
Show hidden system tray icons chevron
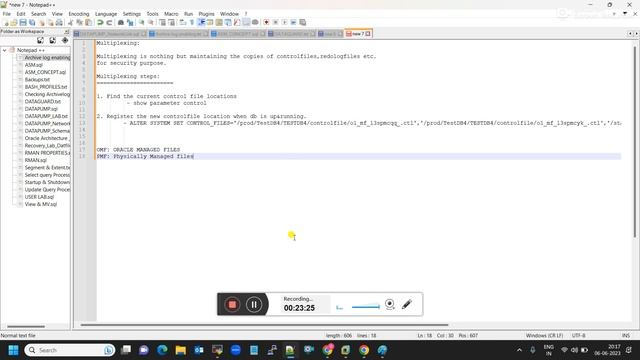(x=519, y=350)
